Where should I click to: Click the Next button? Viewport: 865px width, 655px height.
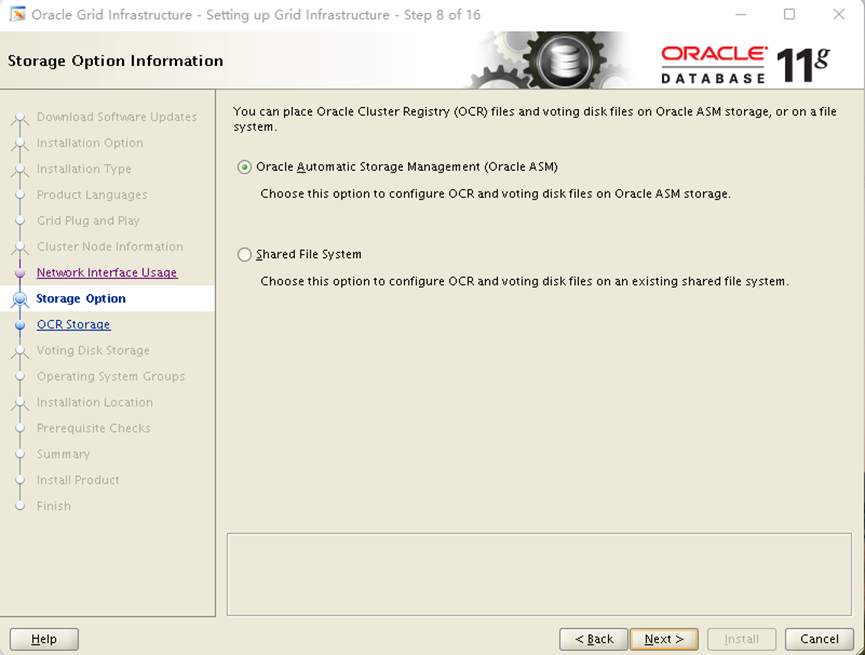coord(664,639)
